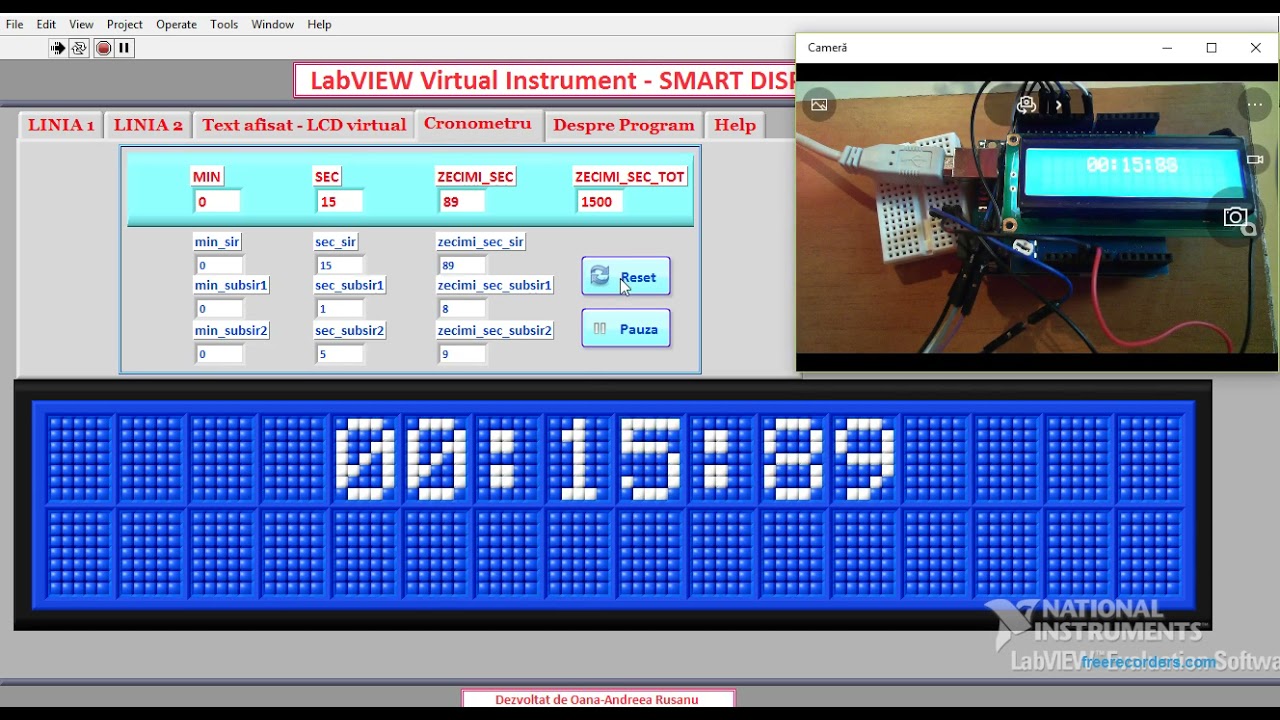This screenshot has height=720, width=1280.
Task: Click the ZECIMI_SEC field showing 89
Action: [x=462, y=201]
